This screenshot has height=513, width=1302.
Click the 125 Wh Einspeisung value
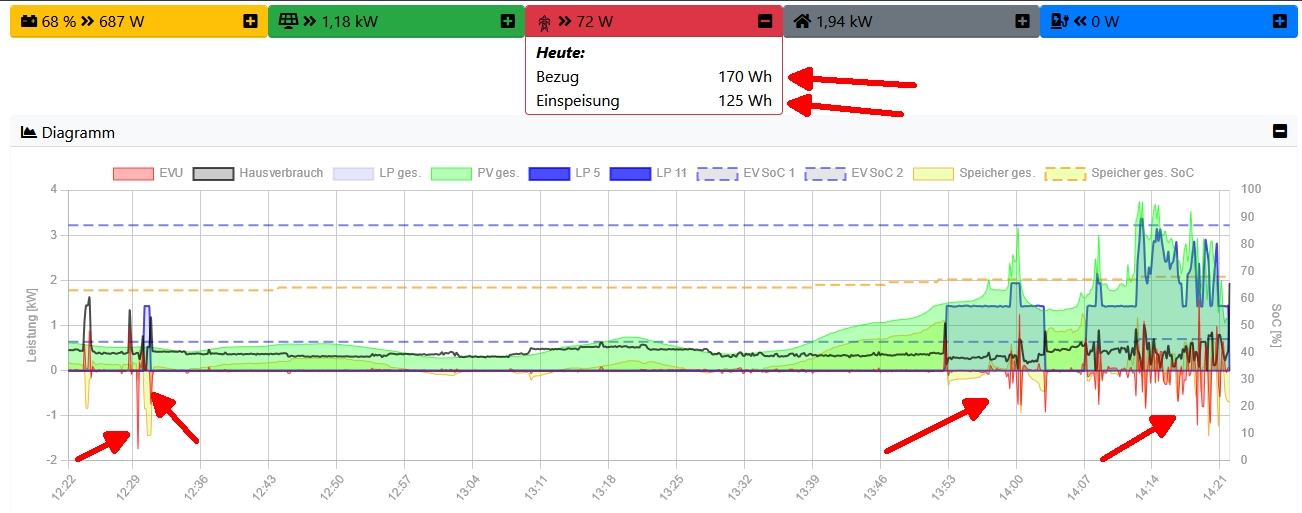745,100
